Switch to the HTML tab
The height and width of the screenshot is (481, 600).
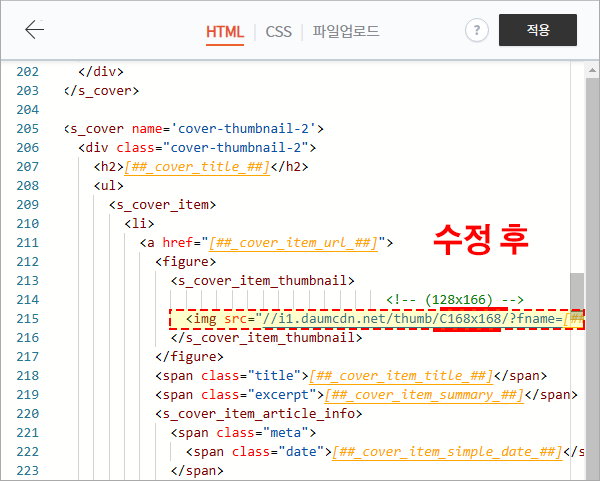(x=225, y=31)
